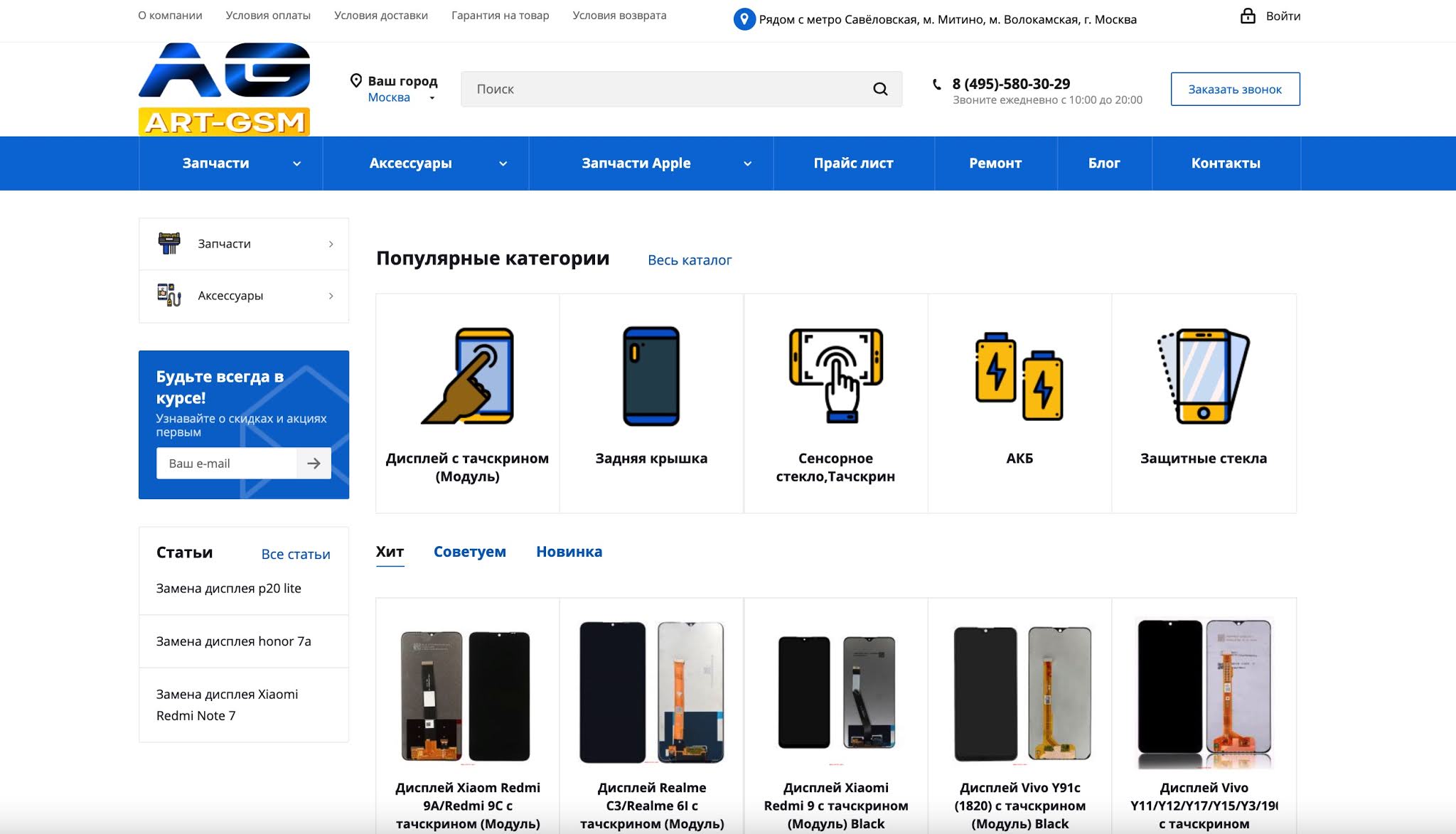Open the Сенсорное стекло category icon
This screenshot has width=1456, height=834.
[836, 375]
